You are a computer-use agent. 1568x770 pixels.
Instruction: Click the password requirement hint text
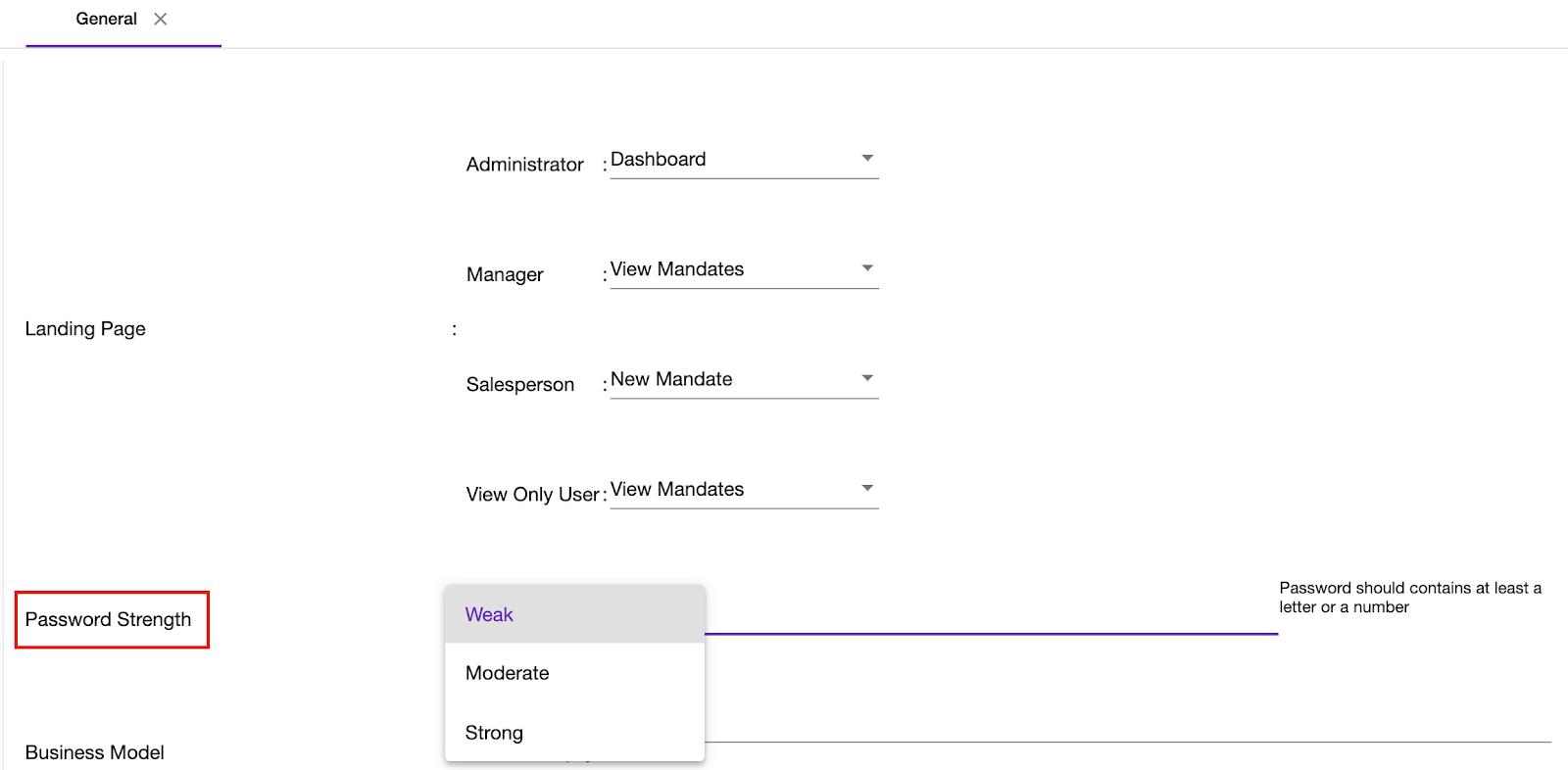click(1409, 598)
